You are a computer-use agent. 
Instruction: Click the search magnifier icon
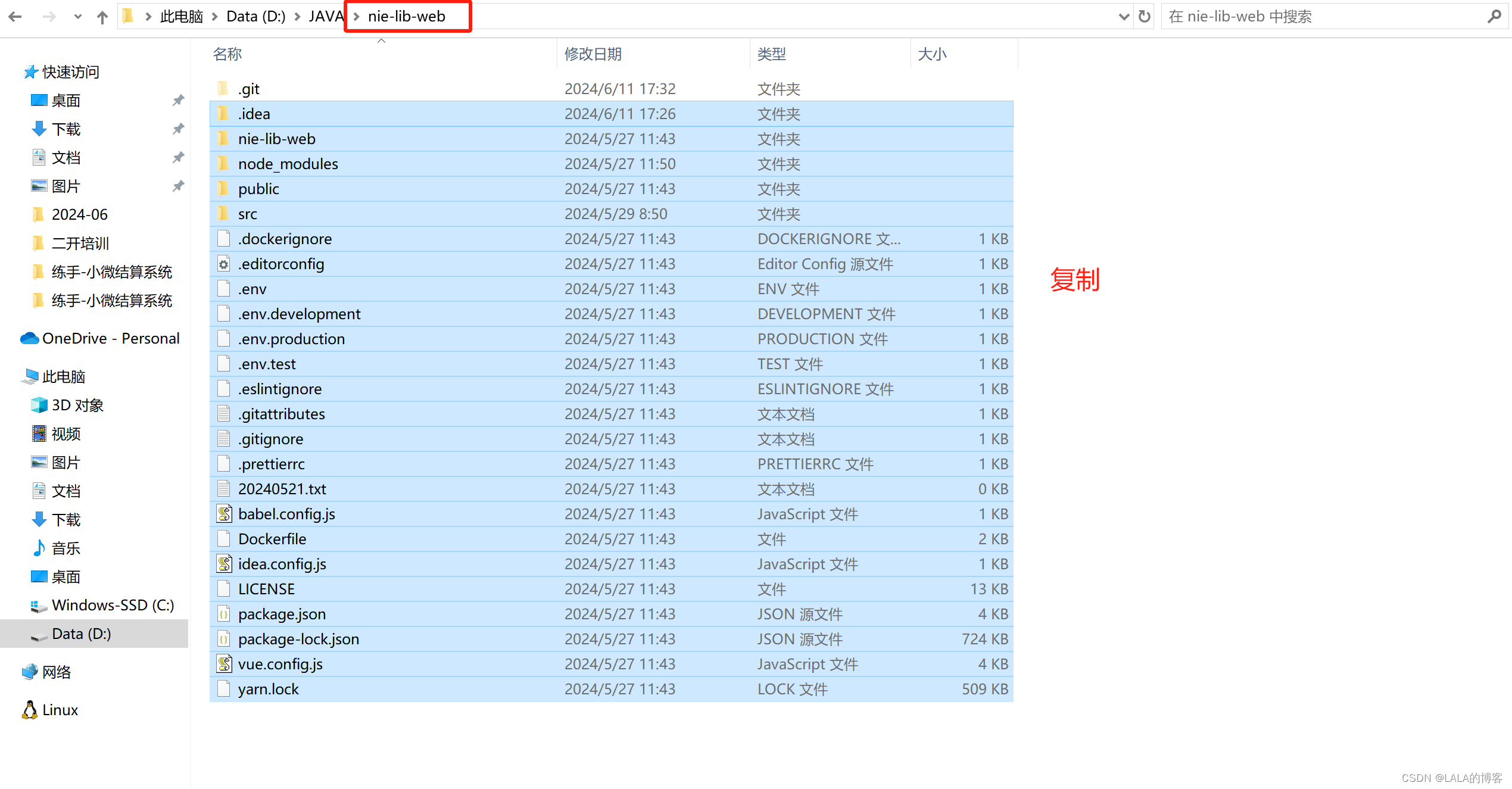click(x=1494, y=17)
